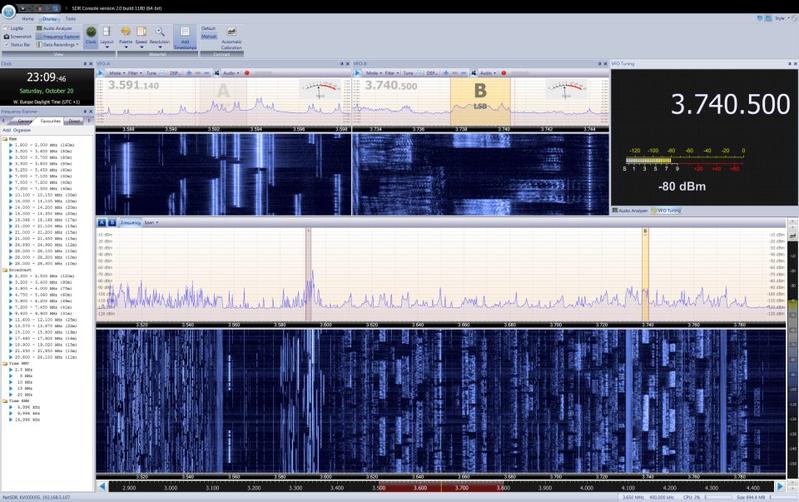Start recording on VFO-B red button
This screenshot has width=799, height=502.
tap(504, 73)
